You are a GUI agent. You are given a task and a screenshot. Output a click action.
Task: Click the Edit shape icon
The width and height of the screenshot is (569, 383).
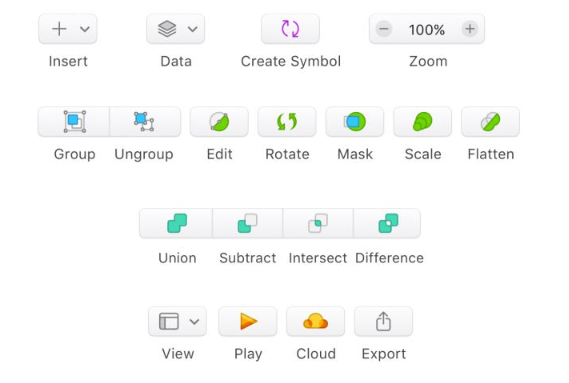(x=219, y=122)
